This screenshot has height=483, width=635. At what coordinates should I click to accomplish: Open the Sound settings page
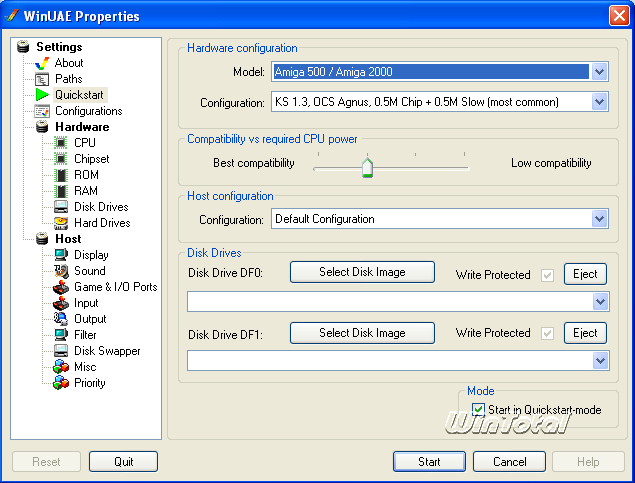[x=89, y=271]
